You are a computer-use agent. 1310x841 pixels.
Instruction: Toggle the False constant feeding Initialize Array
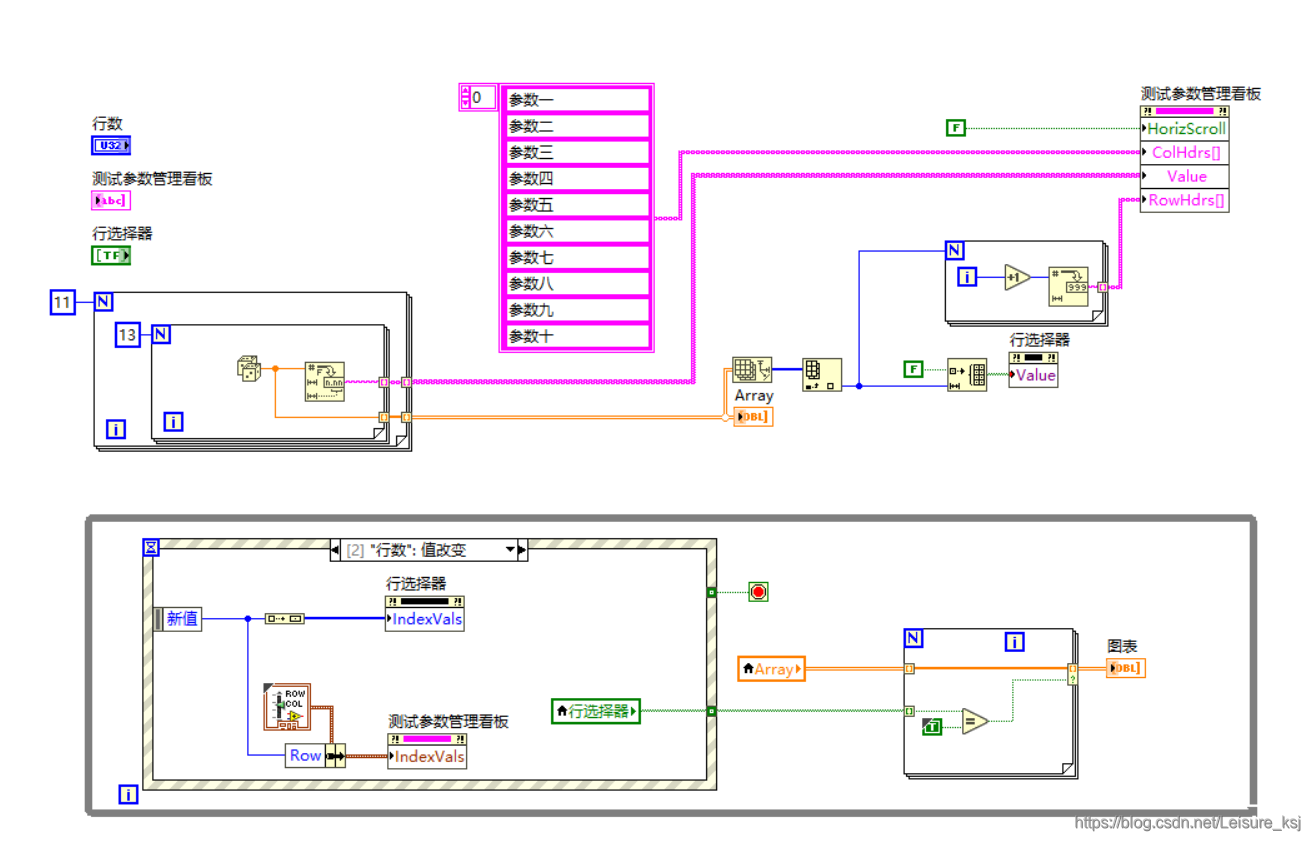coord(912,370)
